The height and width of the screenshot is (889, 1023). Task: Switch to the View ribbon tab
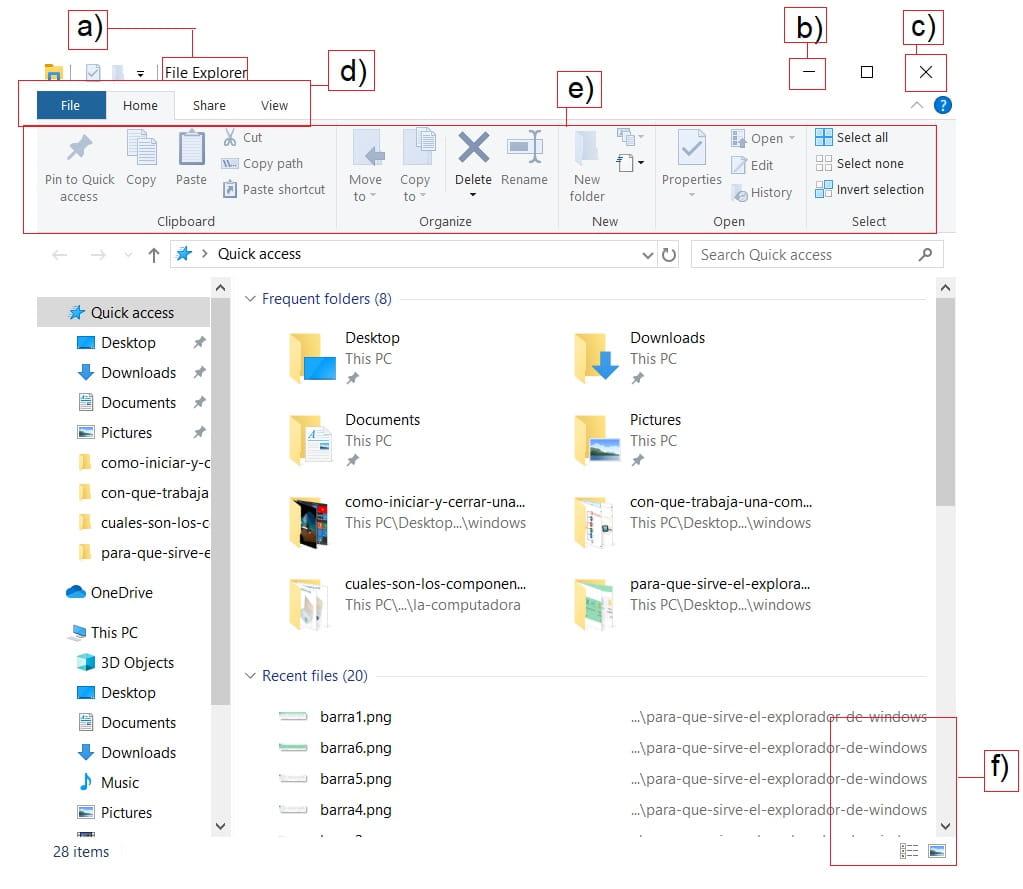(x=274, y=105)
